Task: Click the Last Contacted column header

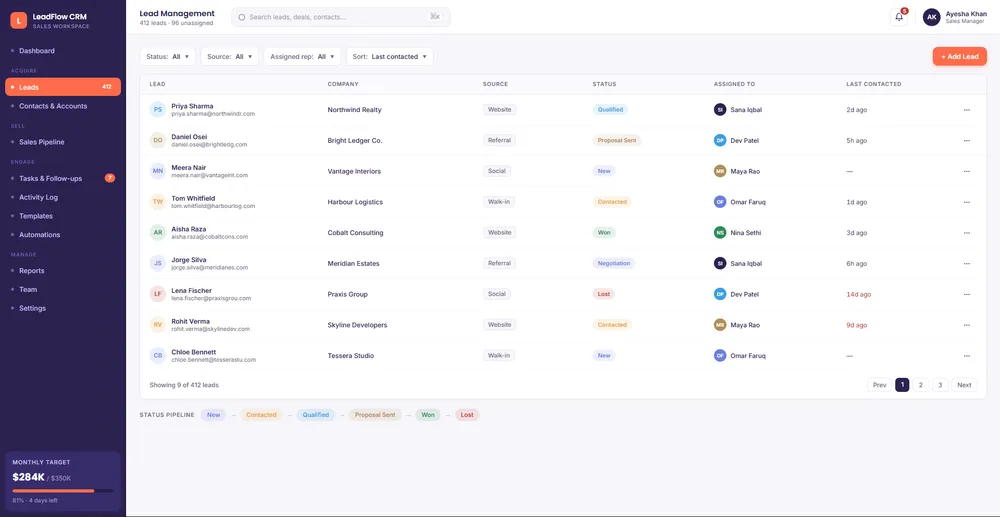Action: [x=873, y=84]
